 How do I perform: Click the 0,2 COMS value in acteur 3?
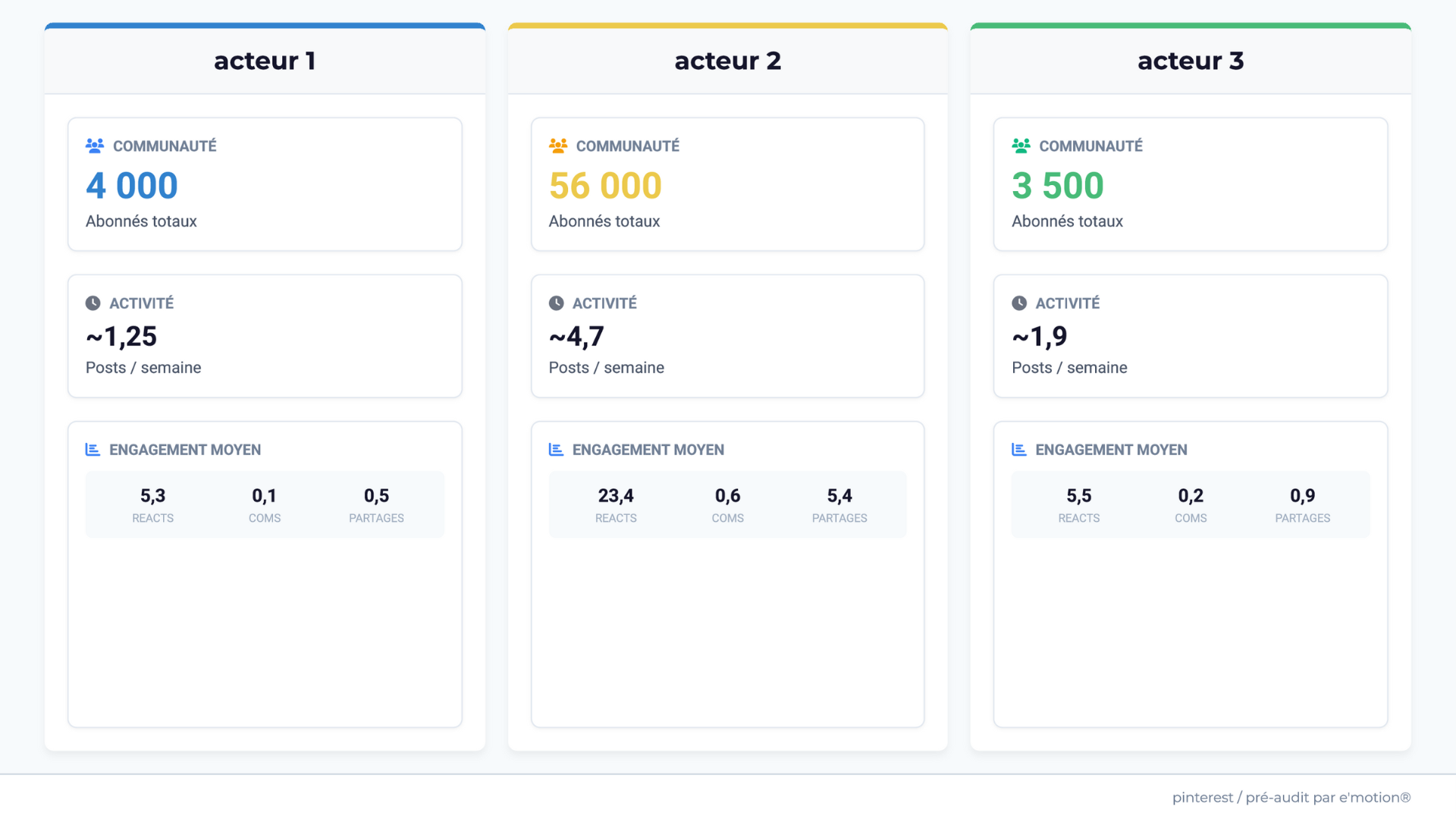(1191, 496)
